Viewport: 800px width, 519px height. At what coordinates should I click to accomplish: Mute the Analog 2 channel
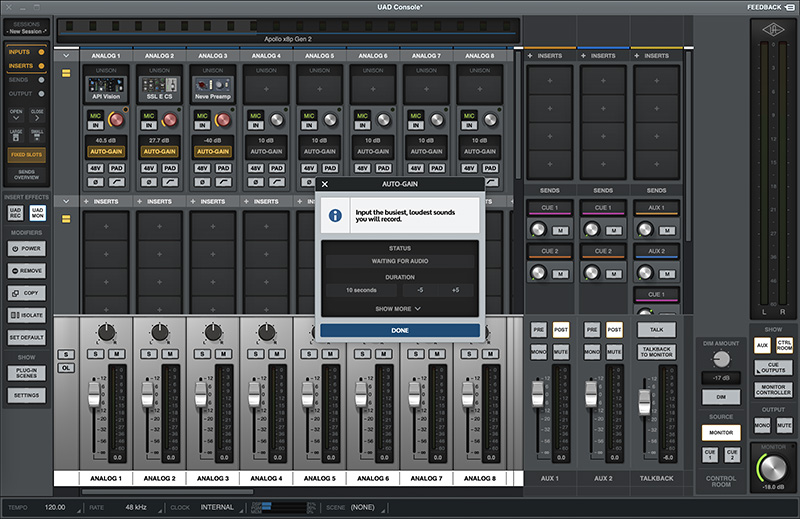(171, 353)
